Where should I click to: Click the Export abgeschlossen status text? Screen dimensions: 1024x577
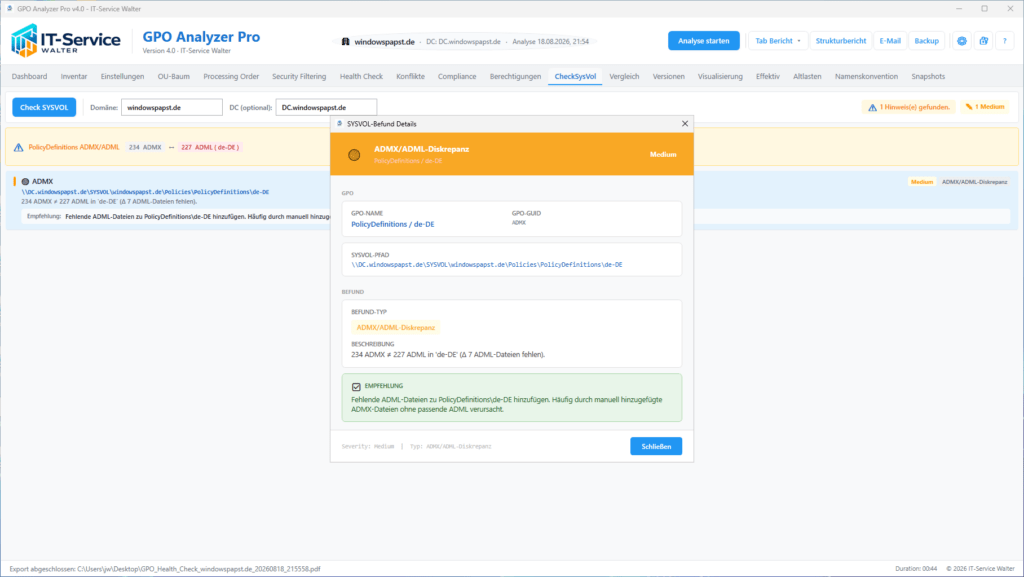tap(165, 569)
